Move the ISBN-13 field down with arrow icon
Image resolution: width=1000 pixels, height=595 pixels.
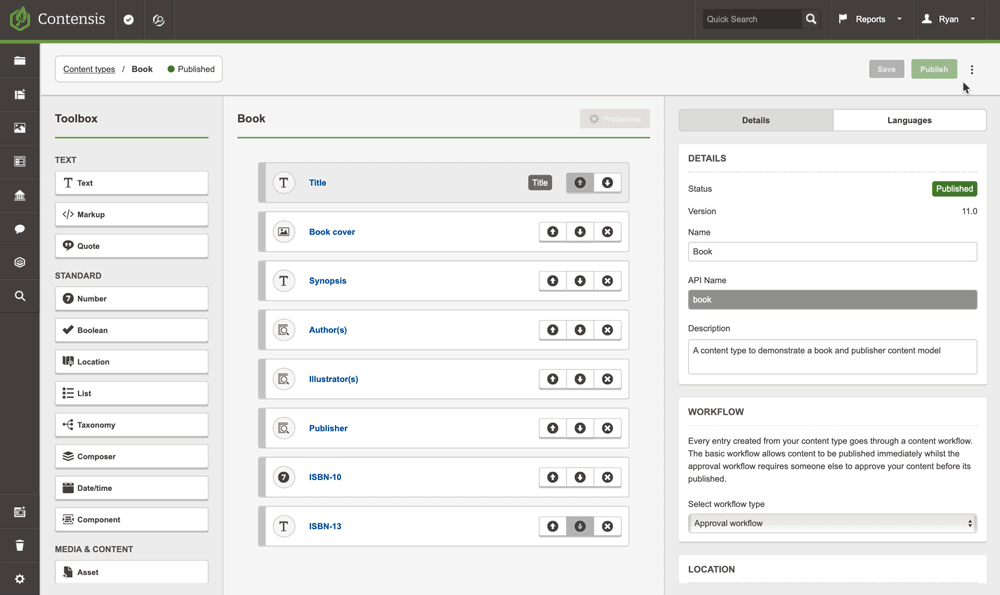[x=580, y=525]
